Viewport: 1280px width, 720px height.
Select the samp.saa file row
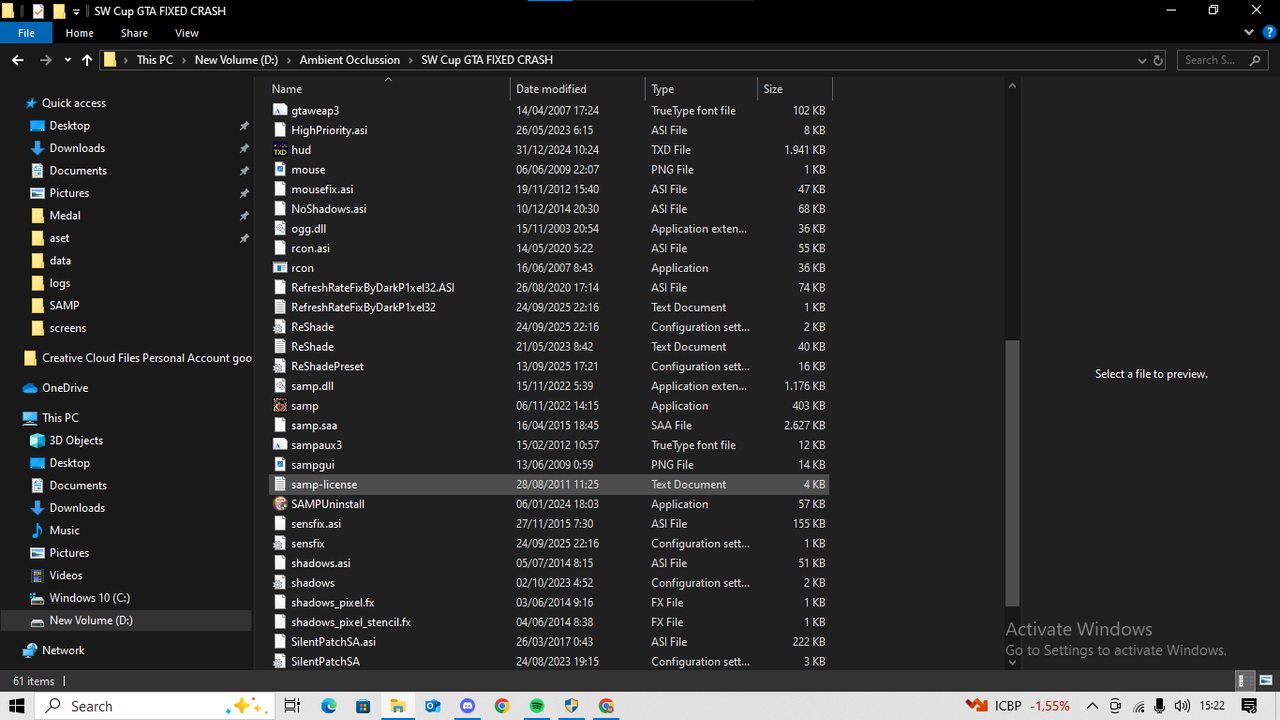click(550, 425)
